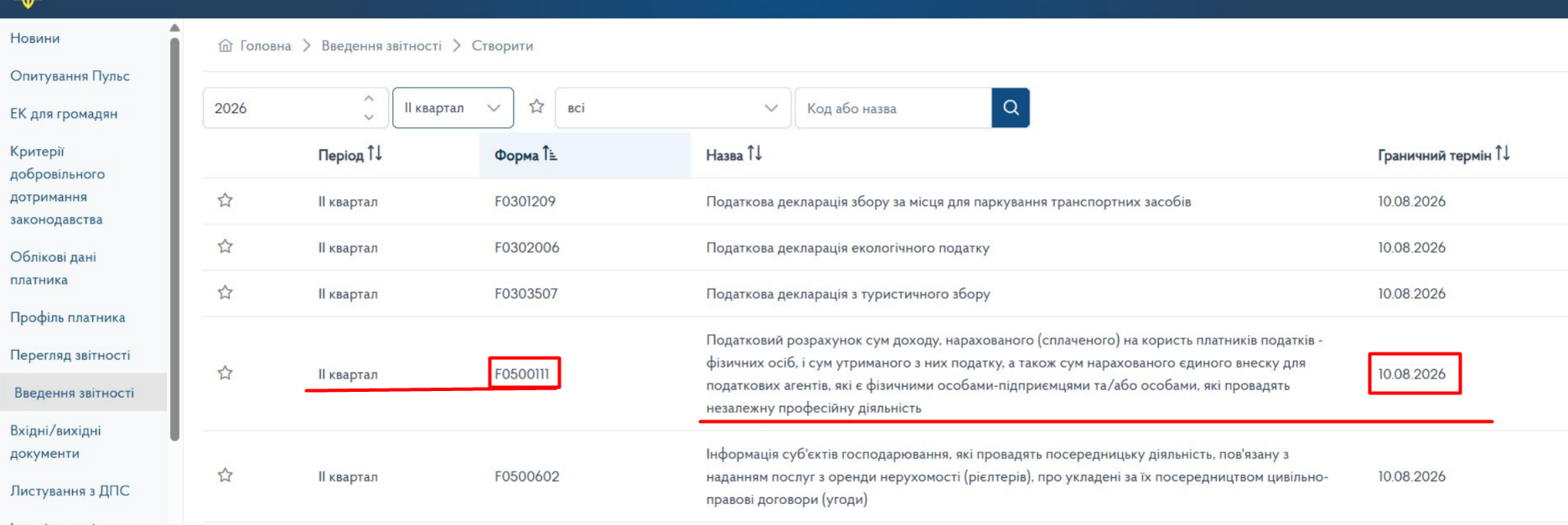The height and width of the screenshot is (525, 1568).
Task: Open Листування з ДПС menu item
Action: [x=70, y=491]
